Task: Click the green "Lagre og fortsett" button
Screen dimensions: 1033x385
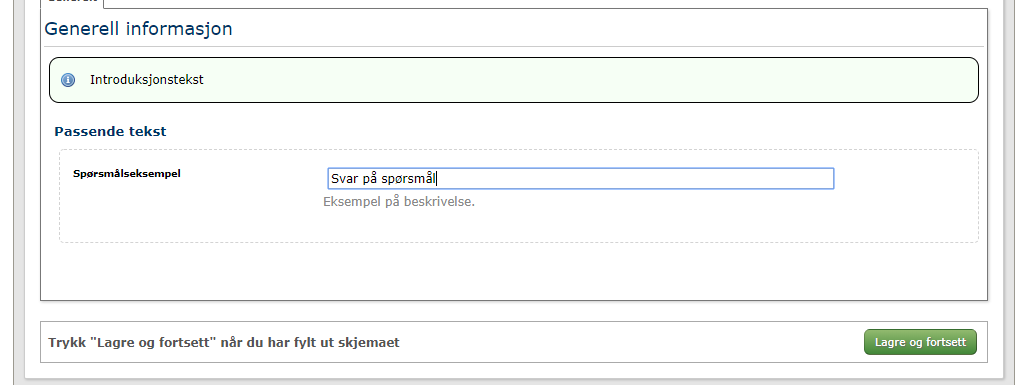Action: (920, 342)
